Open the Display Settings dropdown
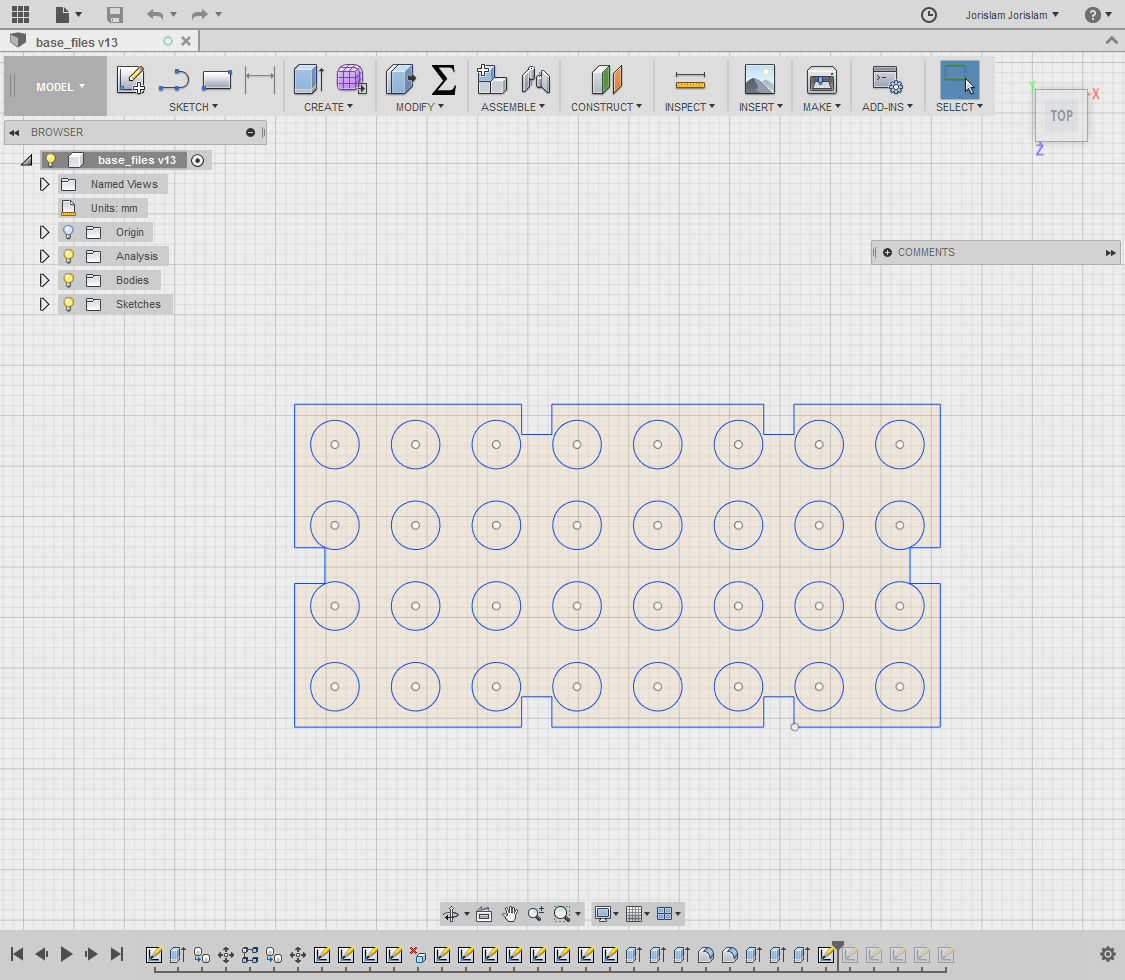The image size is (1125, 980). coord(606,914)
